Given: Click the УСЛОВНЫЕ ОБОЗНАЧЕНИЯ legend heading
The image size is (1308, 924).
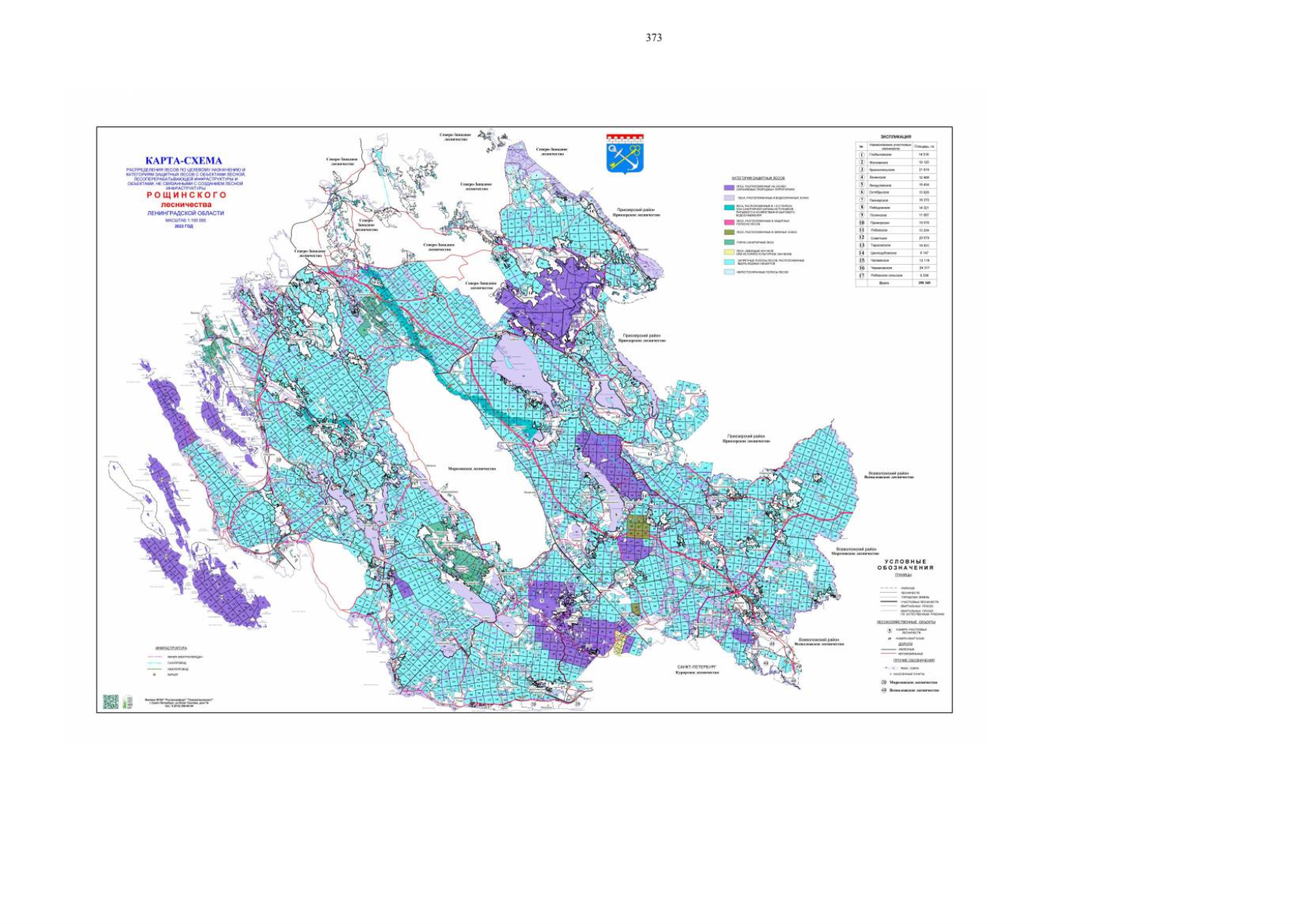Looking at the screenshot, I should 905,564.
